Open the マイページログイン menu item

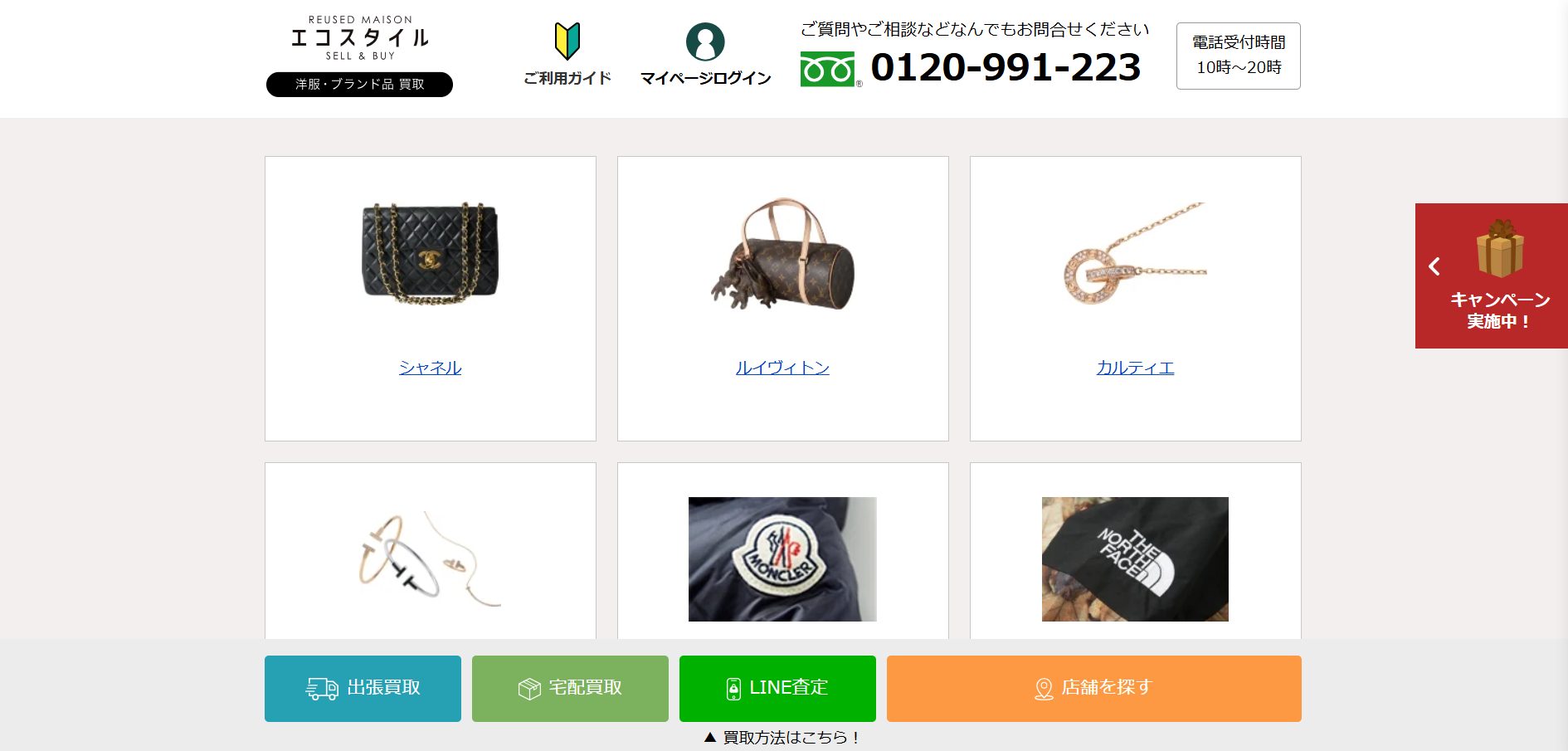point(705,78)
